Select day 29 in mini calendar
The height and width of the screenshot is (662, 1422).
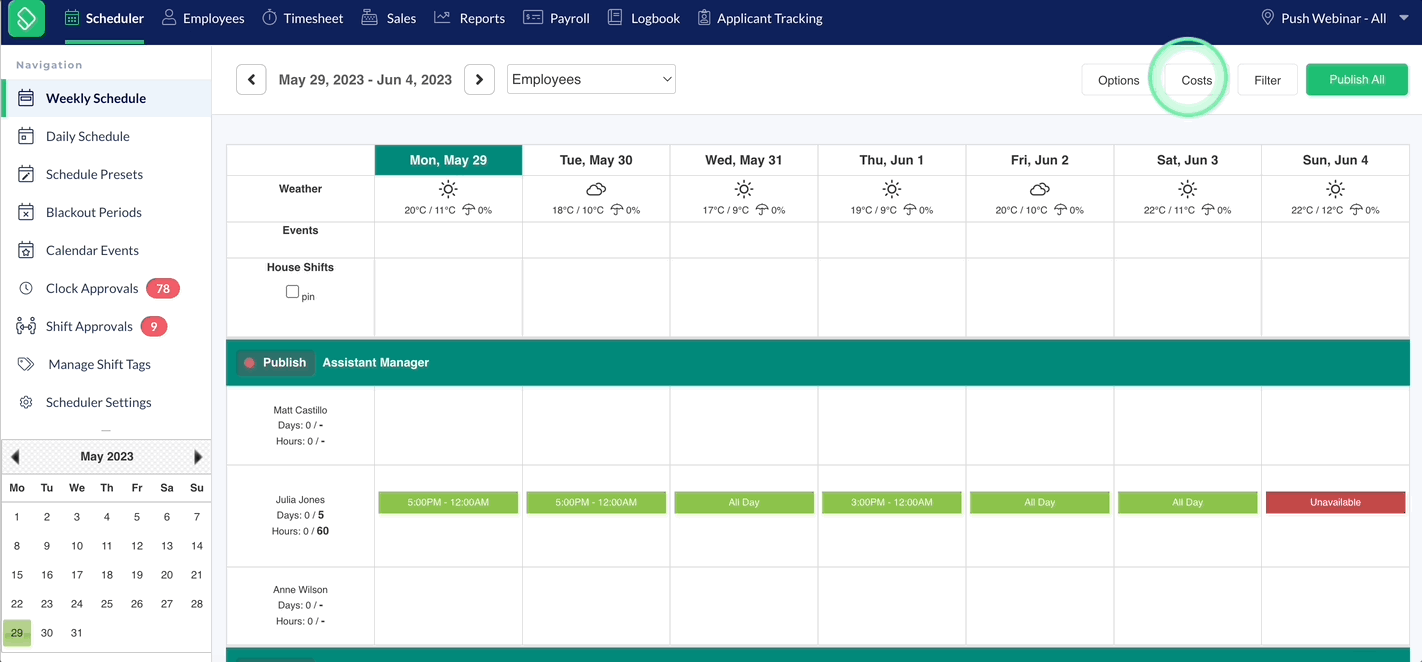pos(17,633)
